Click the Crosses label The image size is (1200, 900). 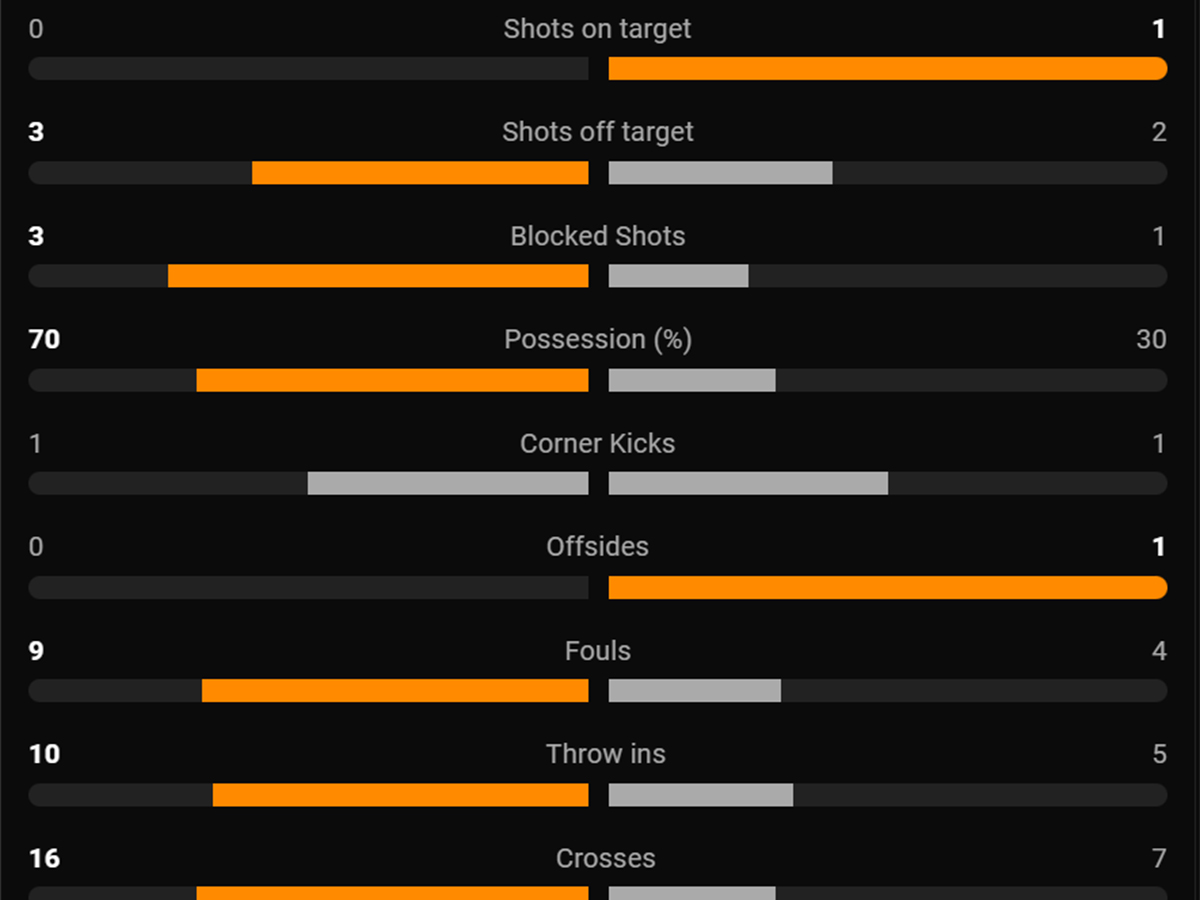pyautogui.click(x=606, y=858)
